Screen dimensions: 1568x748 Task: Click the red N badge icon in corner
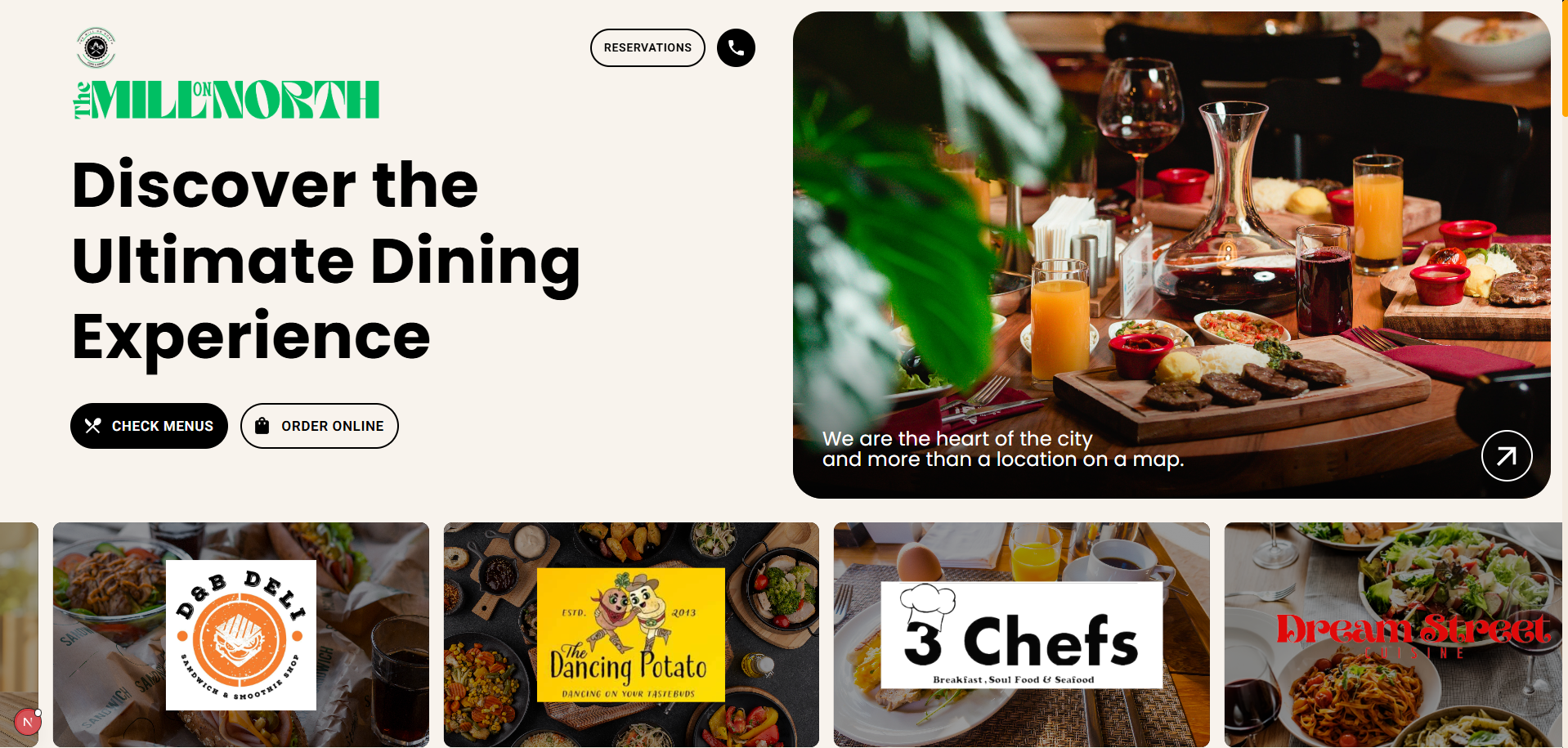(x=28, y=722)
